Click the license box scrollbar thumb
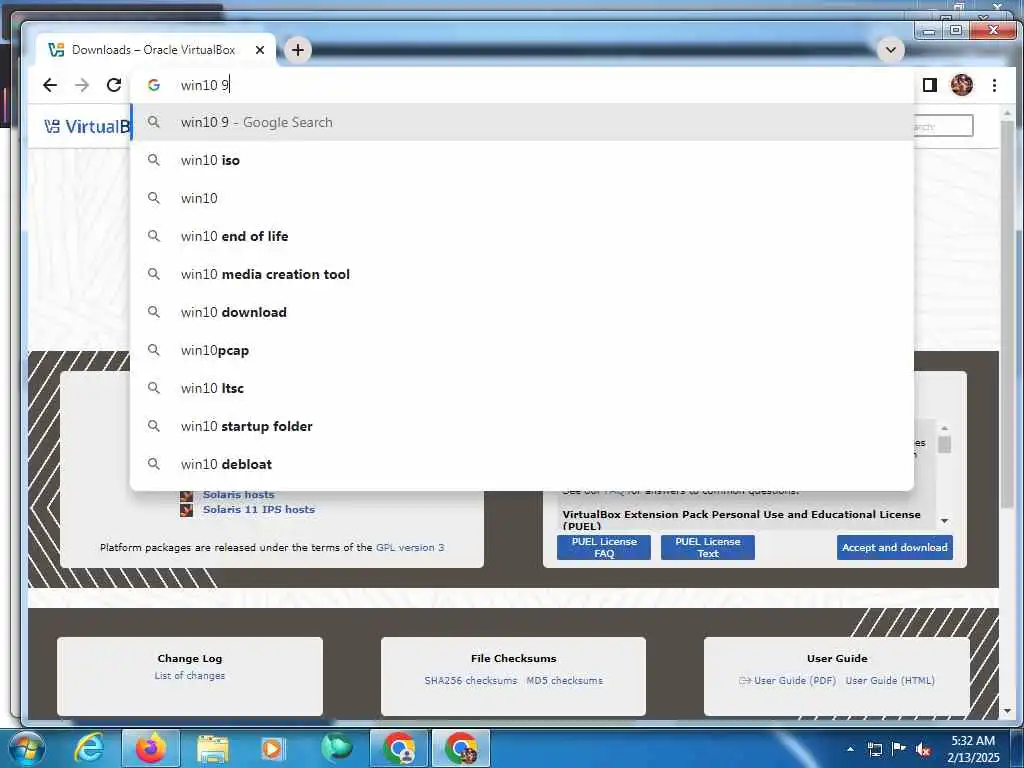Image resolution: width=1024 pixels, height=768 pixels. pos(944,444)
